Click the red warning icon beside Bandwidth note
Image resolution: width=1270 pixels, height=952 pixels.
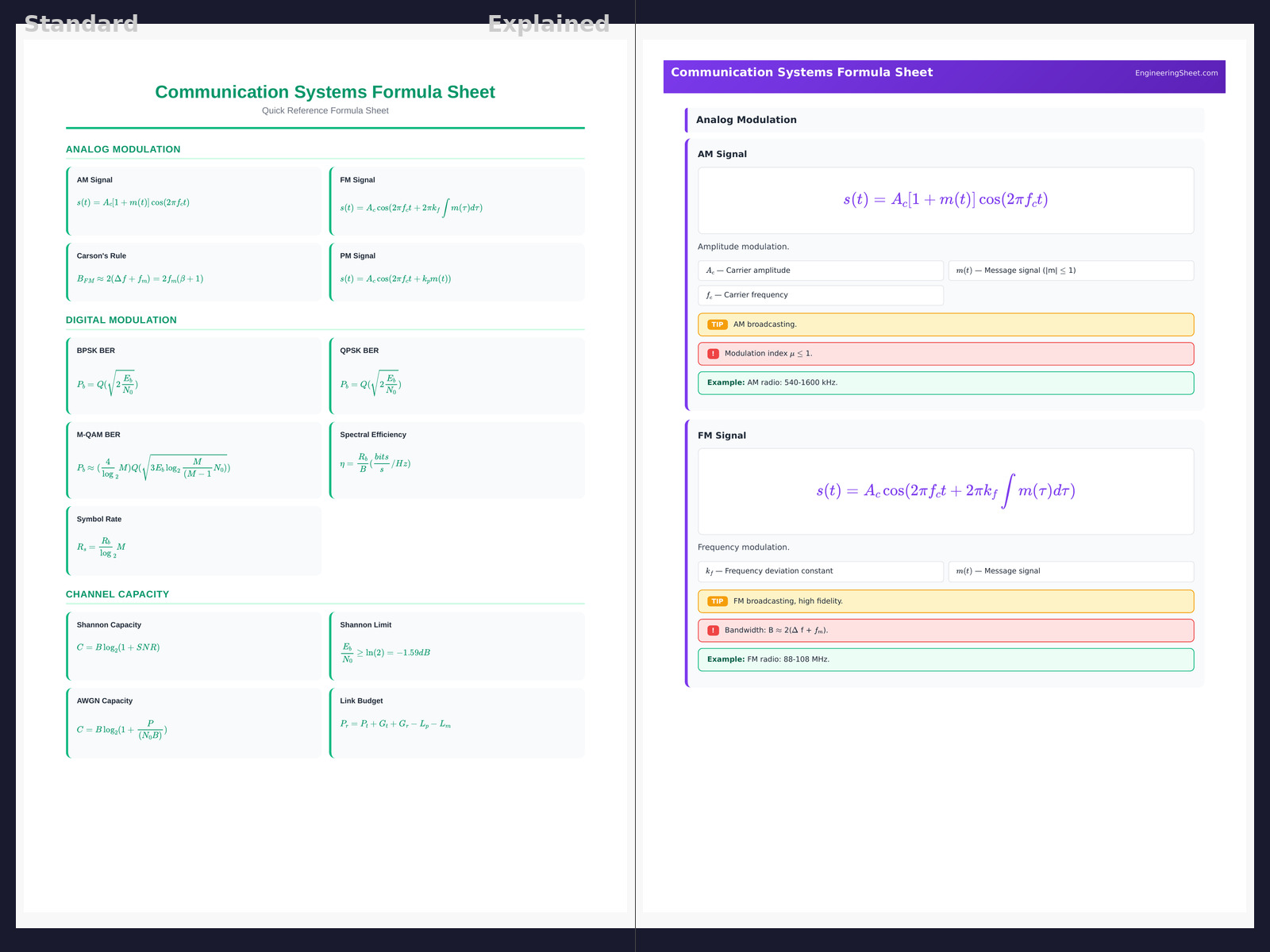click(713, 631)
